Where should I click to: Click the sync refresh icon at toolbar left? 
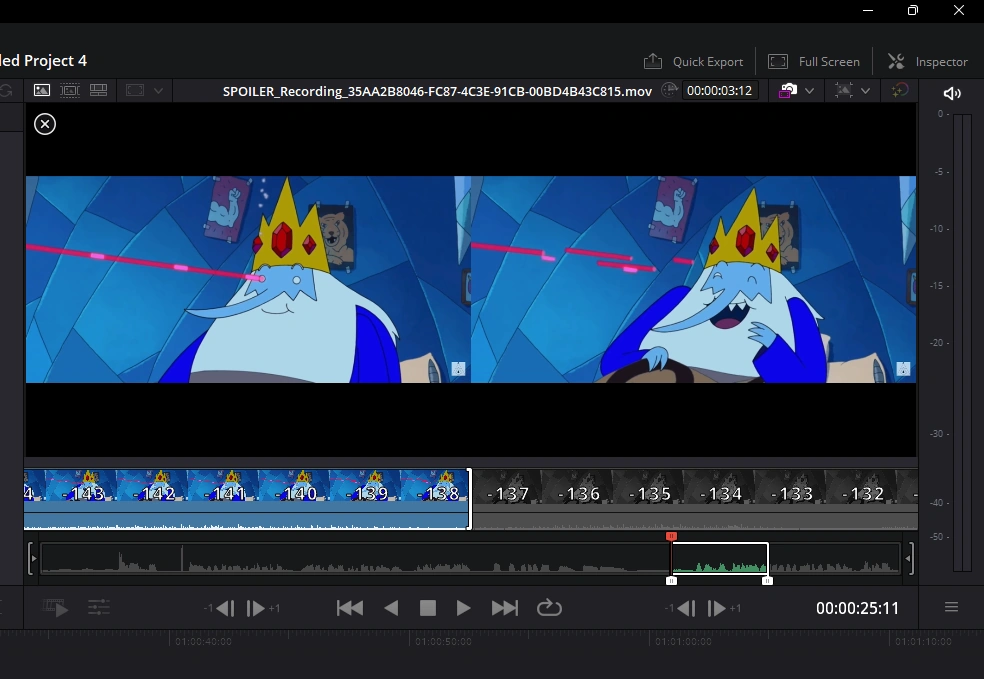6,90
